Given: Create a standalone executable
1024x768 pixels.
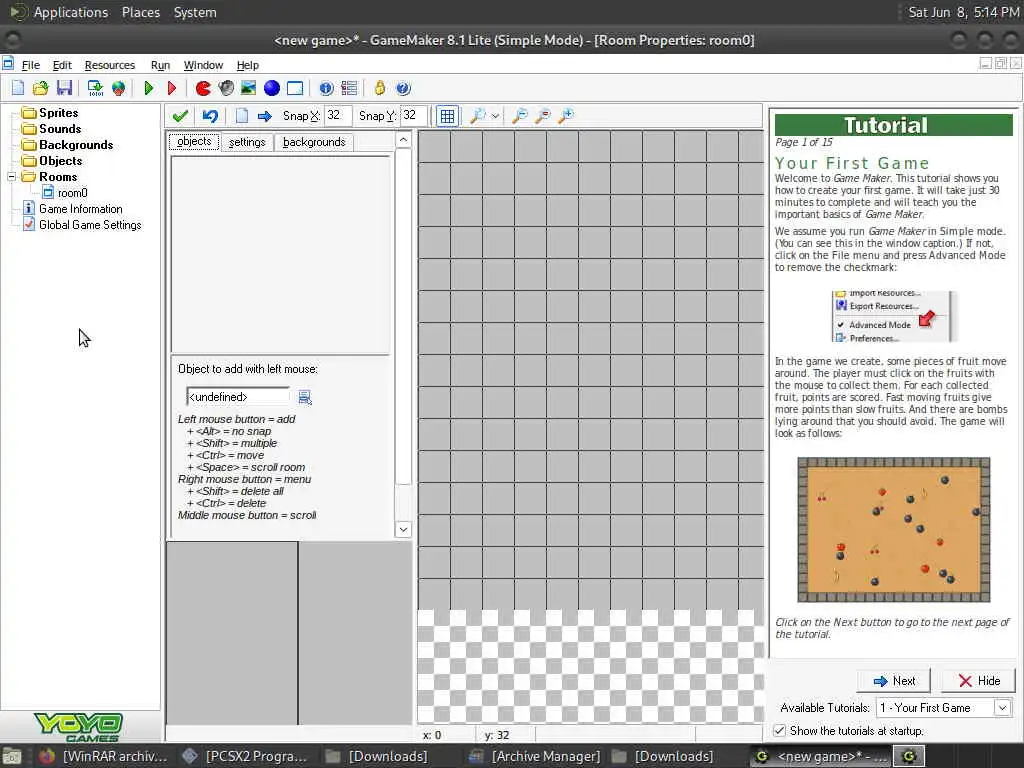Looking at the screenshot, I should [95, 88].
